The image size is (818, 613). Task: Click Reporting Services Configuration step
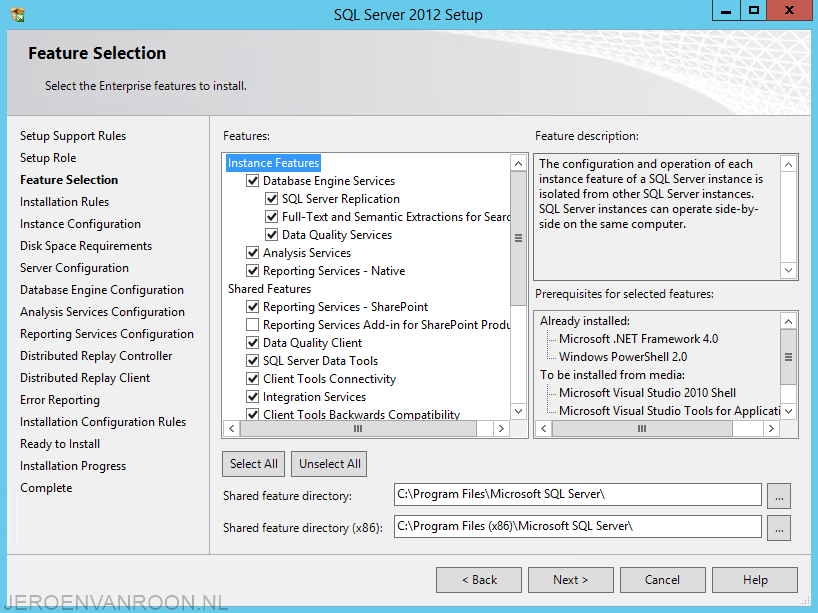click(x=107, y=334)
